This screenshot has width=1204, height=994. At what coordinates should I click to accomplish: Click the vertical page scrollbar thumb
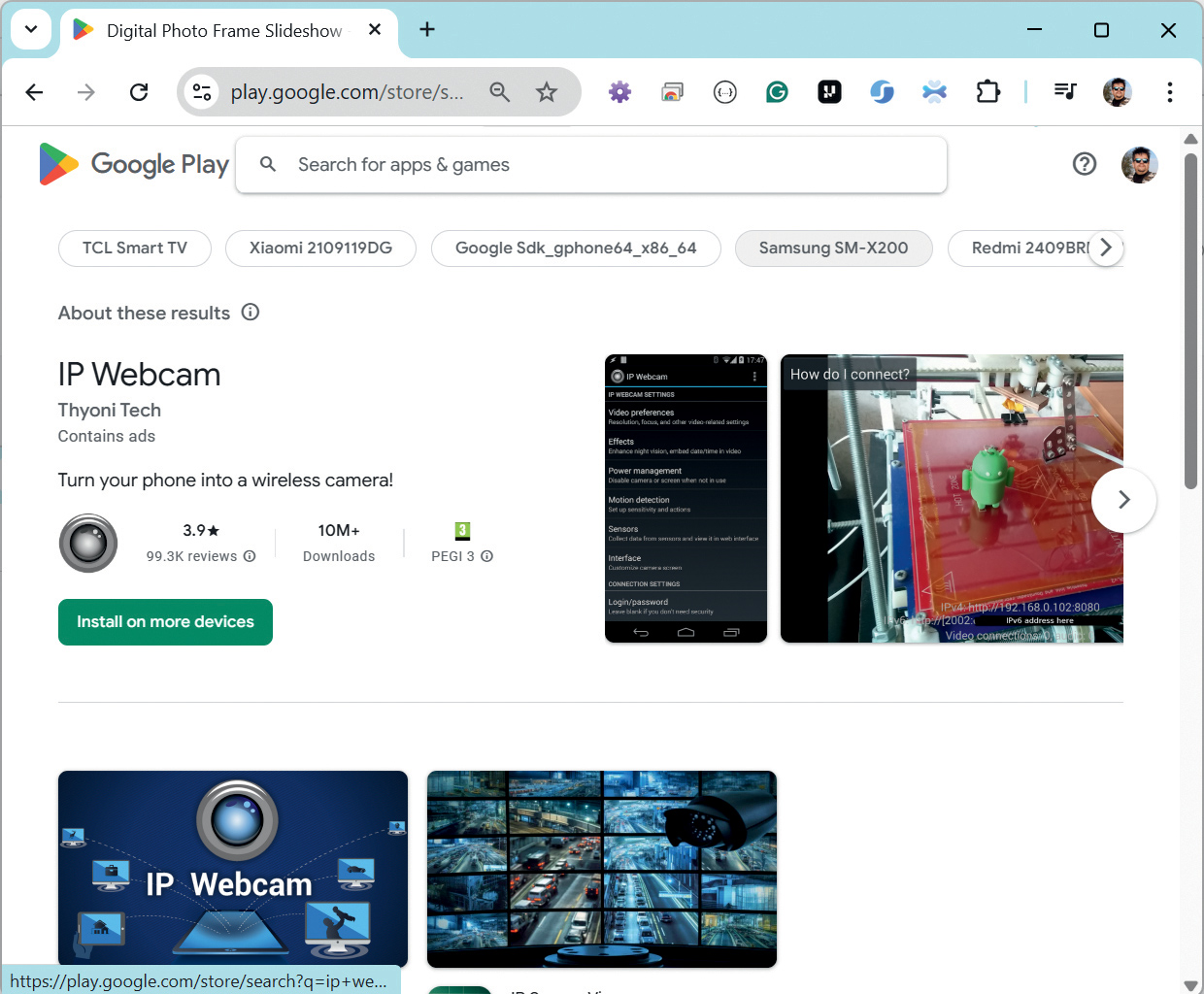[x=1190, y=320]
